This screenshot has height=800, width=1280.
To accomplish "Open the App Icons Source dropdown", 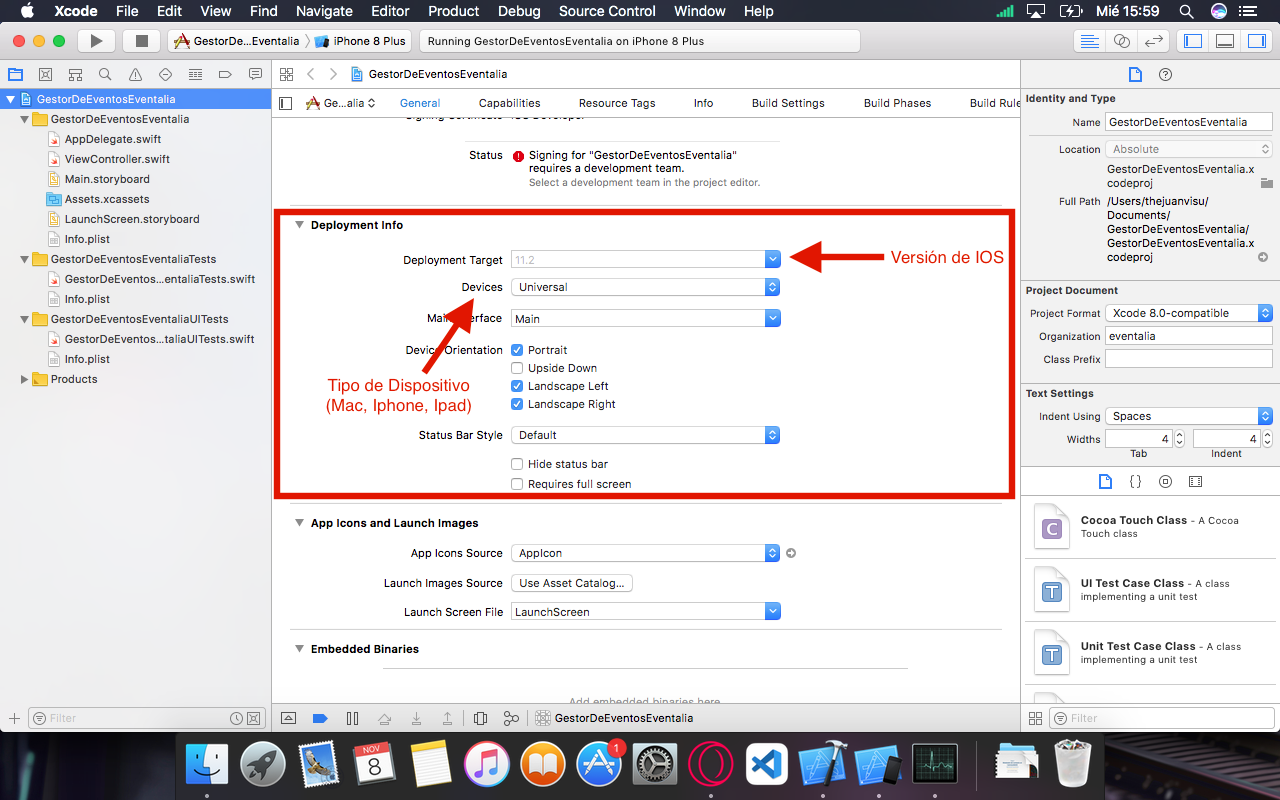I will (645, 553).
